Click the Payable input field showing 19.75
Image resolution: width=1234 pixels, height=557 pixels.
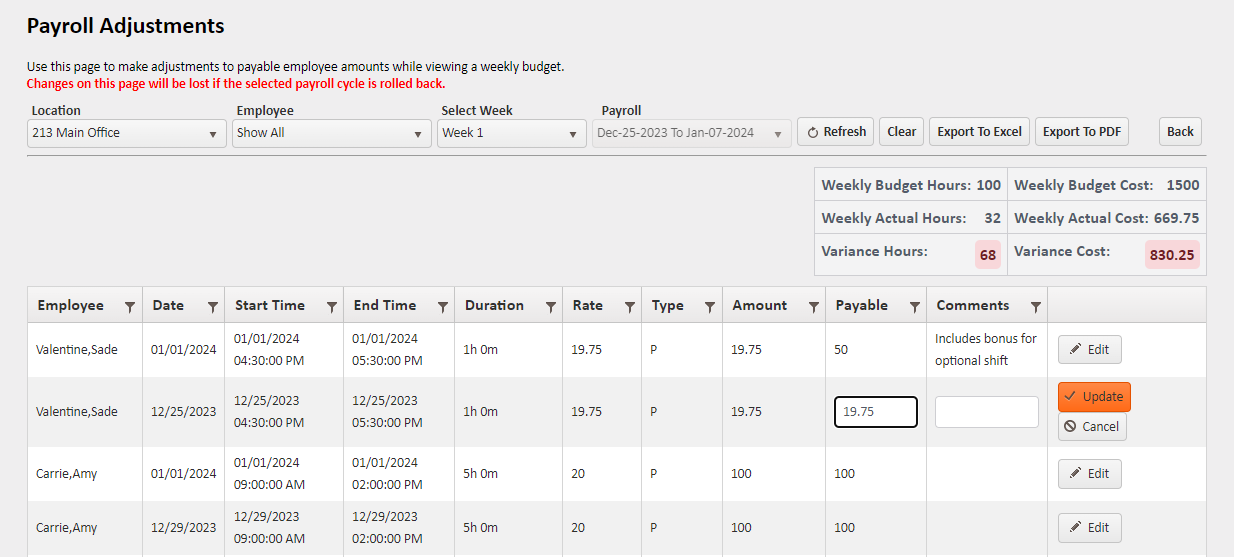(875, 412)
